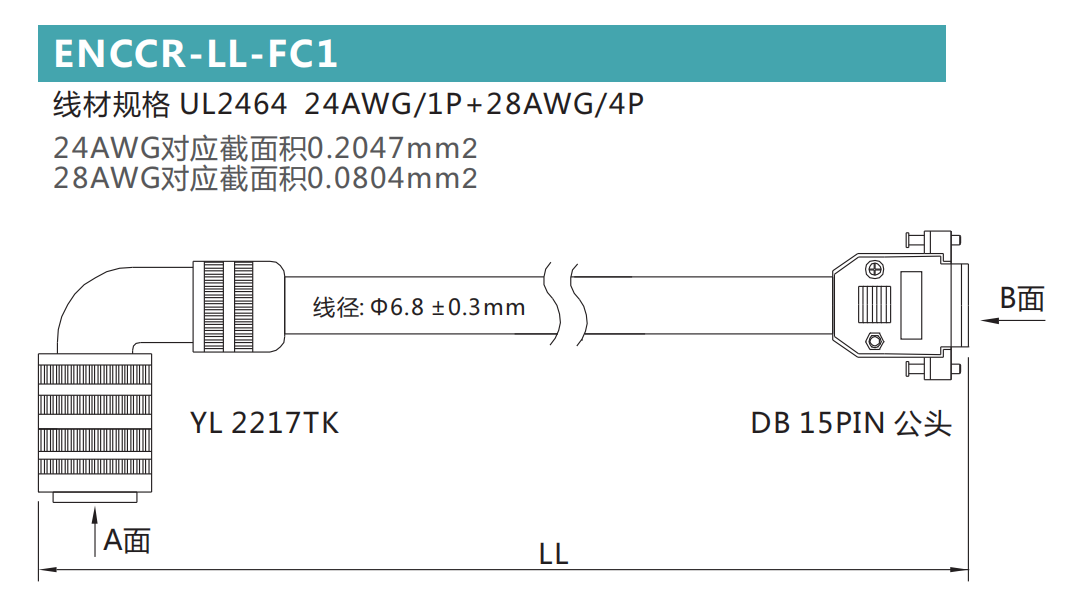Click the ENCCR-LL-FC1 title banner

pyautogui.click(x=492, y=53)
